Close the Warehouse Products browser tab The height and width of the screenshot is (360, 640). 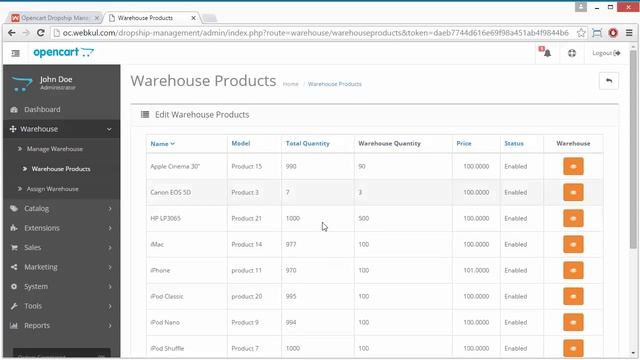(193, 18)
